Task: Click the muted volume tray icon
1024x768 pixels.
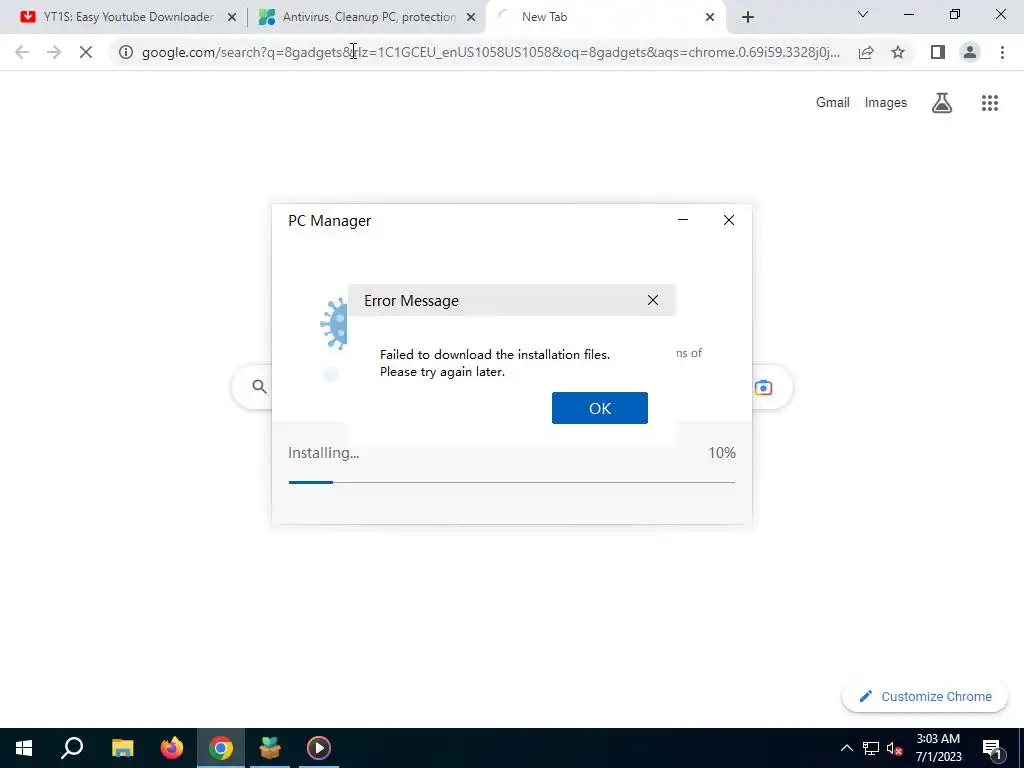Action: 894,748
